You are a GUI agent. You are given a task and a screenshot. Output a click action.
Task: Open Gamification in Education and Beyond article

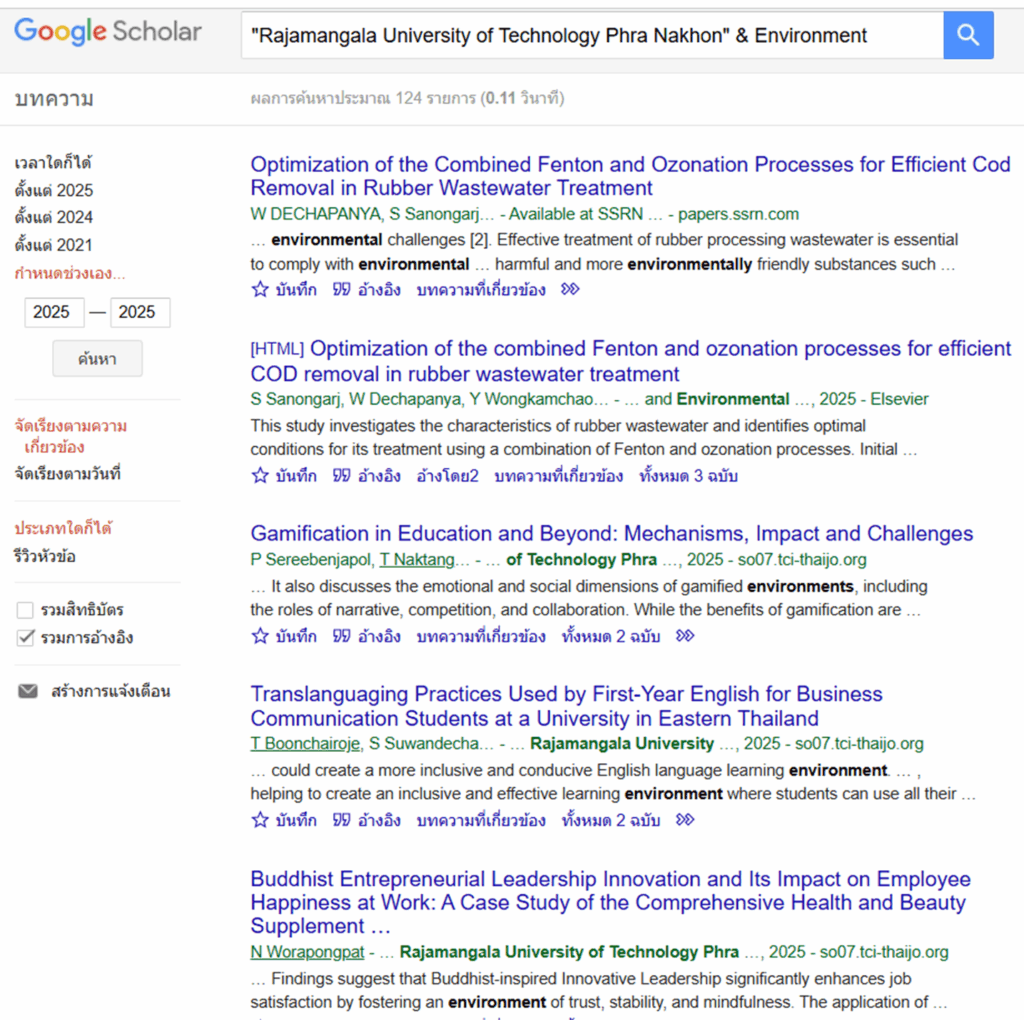[611, 534]
